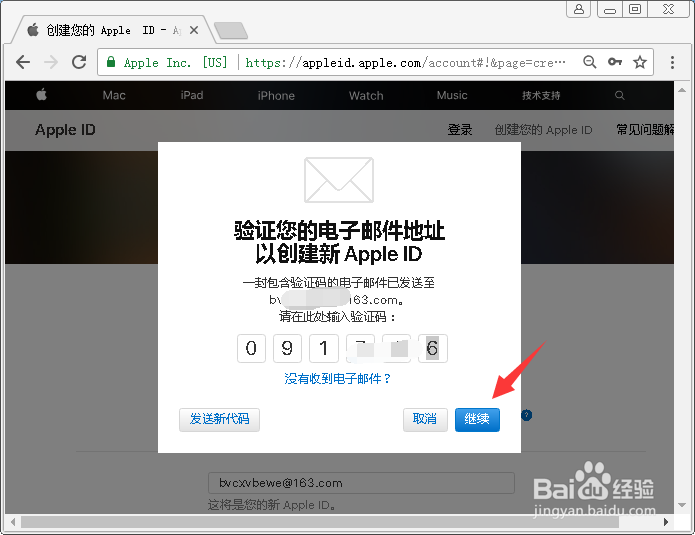The height and width of the screenshot is (535, 695).
Task: Click the 发送新代码 button
Action: click(219, 419)
